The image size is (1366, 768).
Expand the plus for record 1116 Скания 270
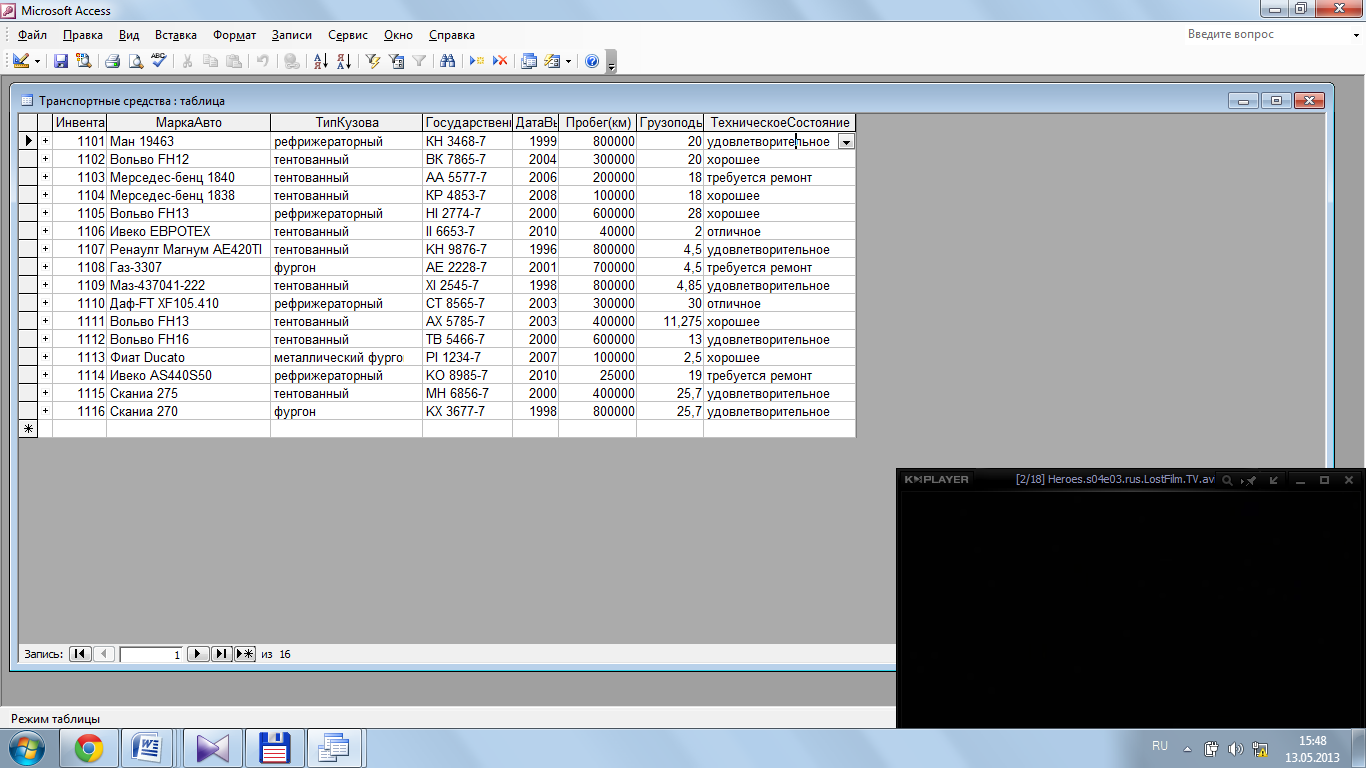(45, 412)
